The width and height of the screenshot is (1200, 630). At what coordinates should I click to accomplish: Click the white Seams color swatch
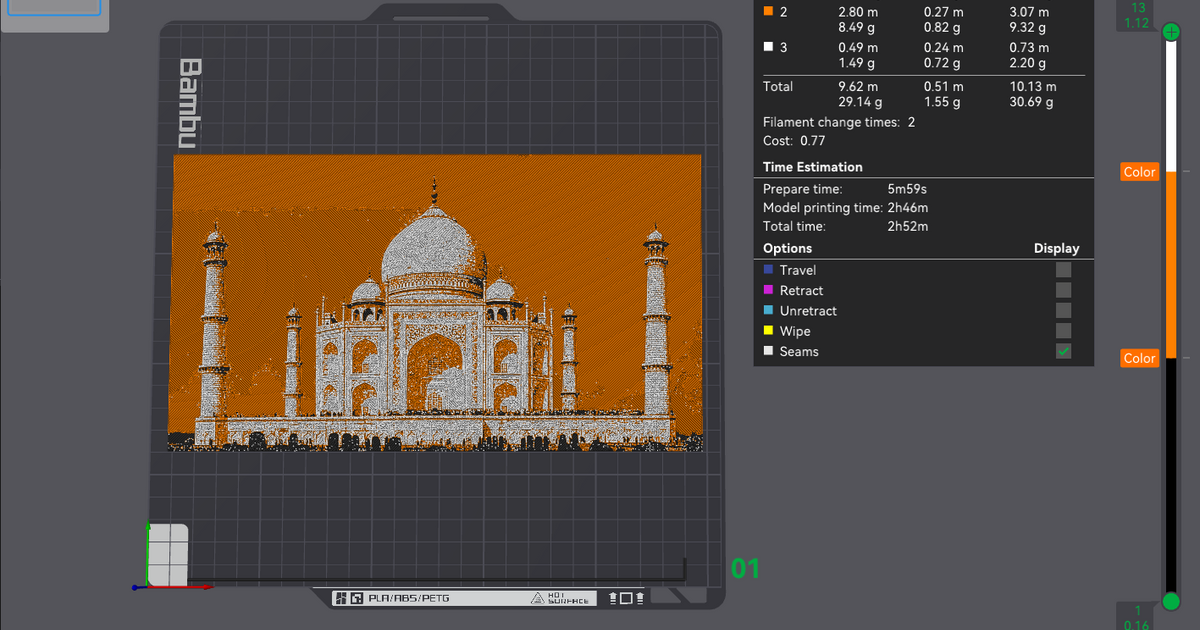click(x=768, y=351)
